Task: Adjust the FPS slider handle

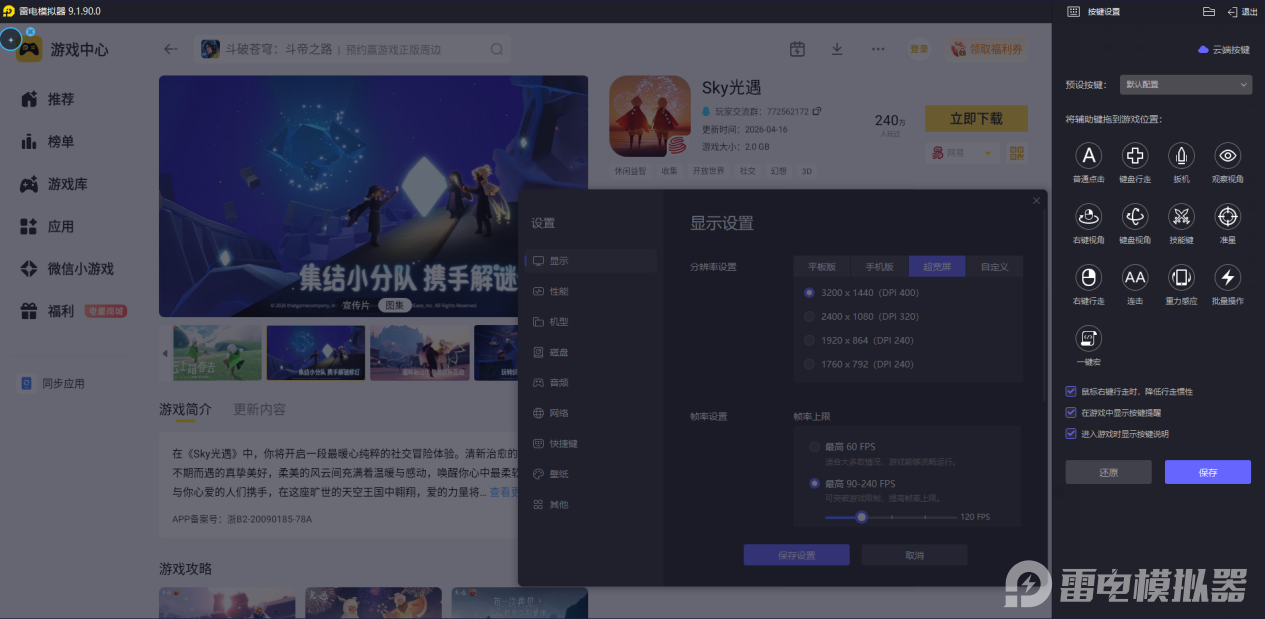Action: click(861, 517)
